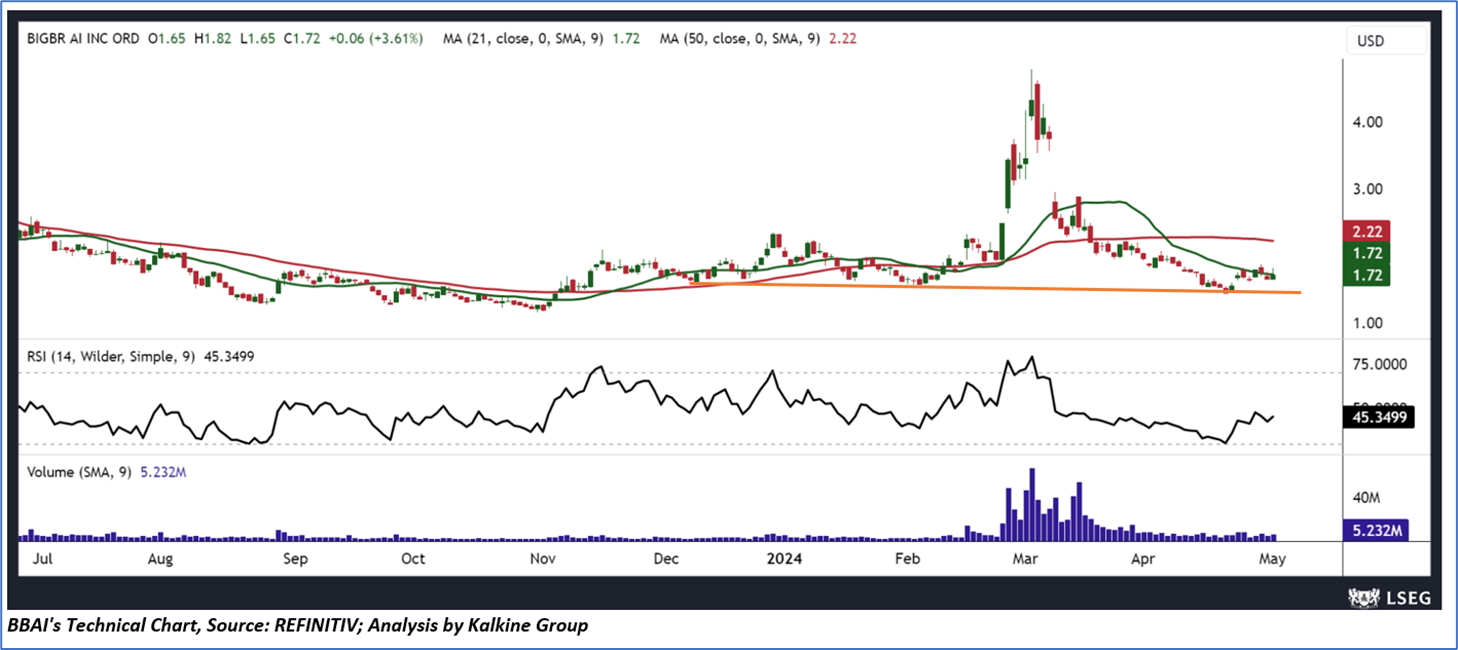Click the Aug label on time axis

(x=160, y=559)
